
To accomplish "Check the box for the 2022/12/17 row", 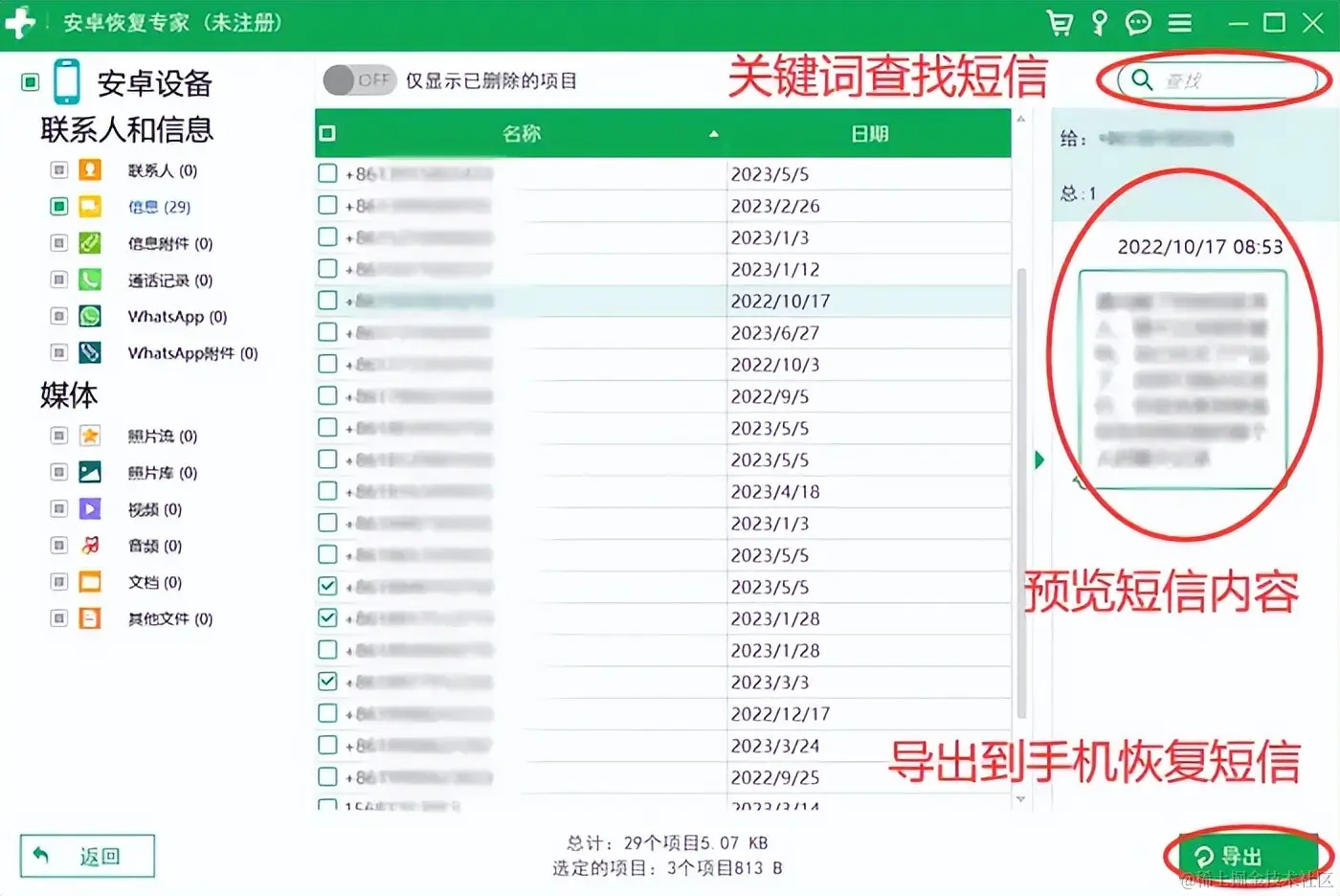I will (x=327, y=713).
